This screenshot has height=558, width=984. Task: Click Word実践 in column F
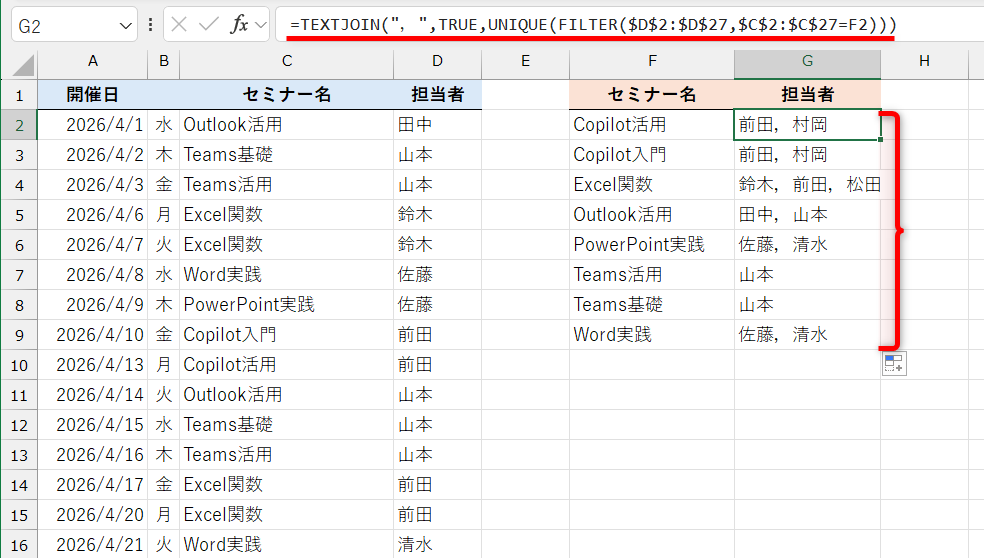(652, 335)
